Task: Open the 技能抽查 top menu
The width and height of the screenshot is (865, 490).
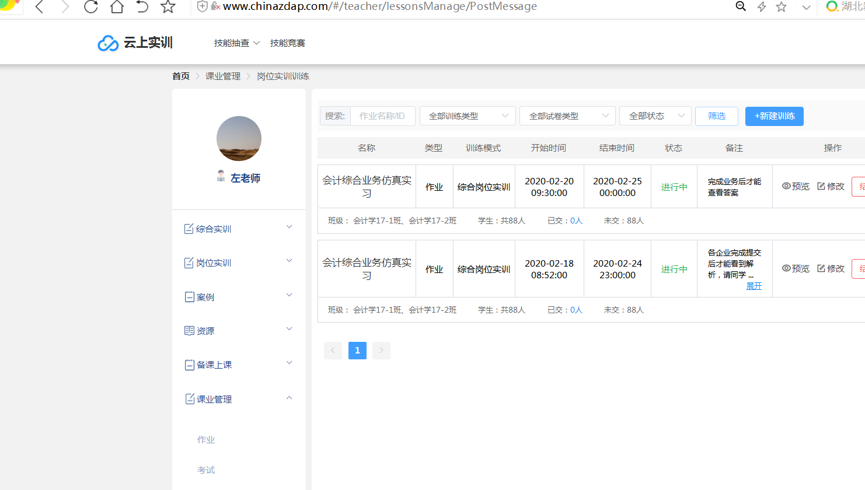Action: pyautogui.click(x=236, y=43)
